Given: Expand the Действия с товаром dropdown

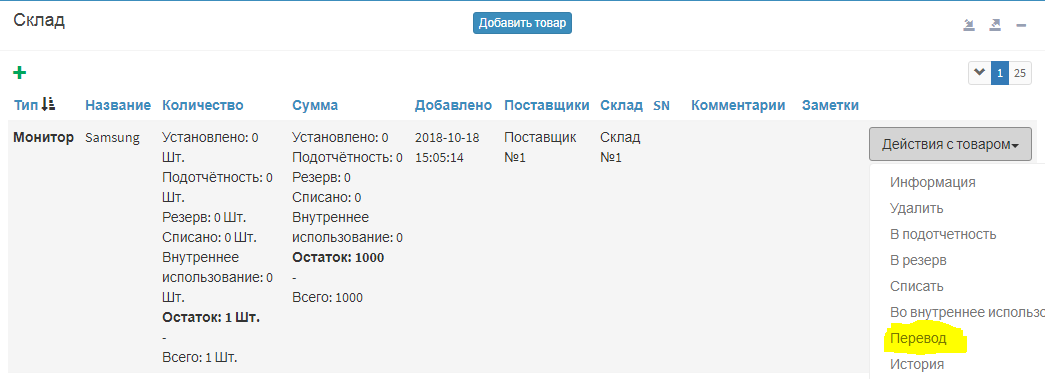Looking at the screenshot, I should point(950,144).
